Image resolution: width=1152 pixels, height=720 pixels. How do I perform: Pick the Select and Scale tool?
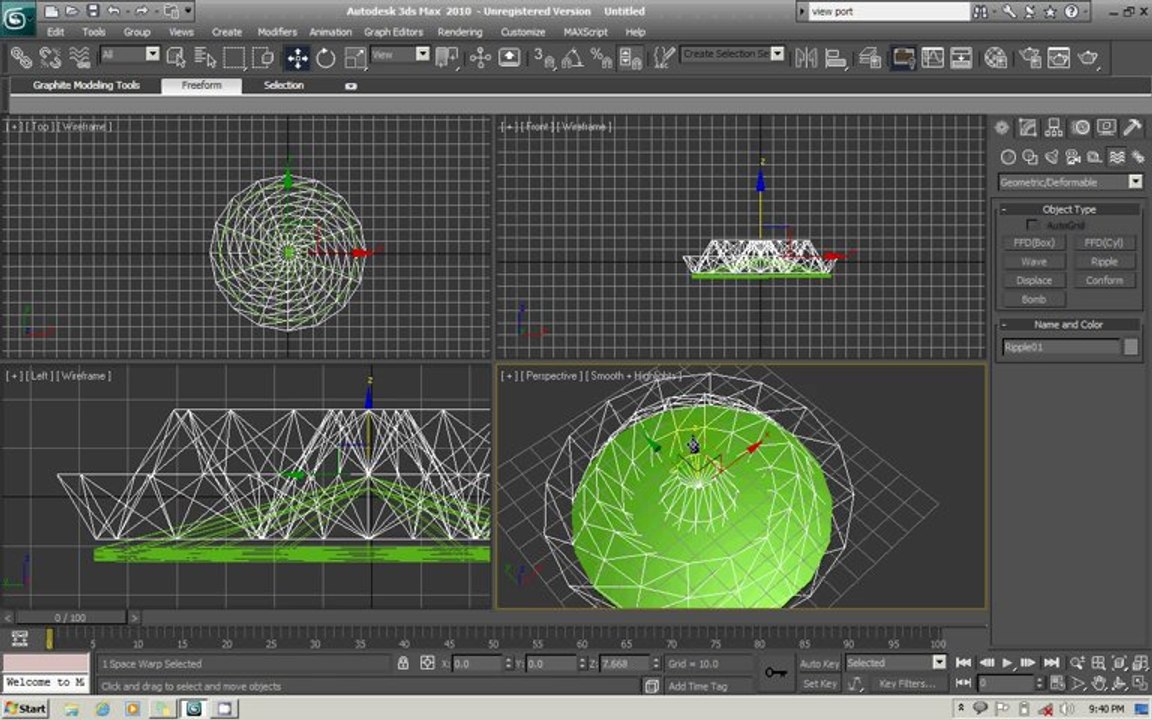point(355,57)
